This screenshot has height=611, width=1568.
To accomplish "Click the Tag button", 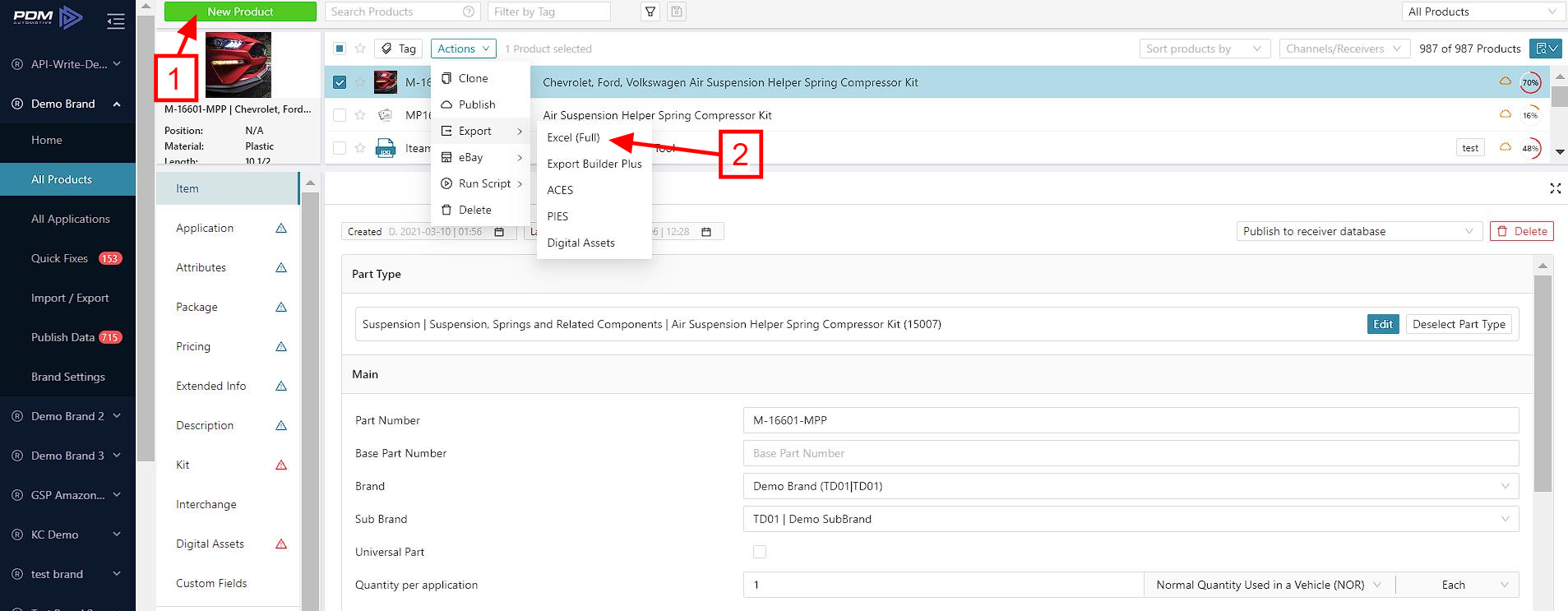I will click(399, 49).
